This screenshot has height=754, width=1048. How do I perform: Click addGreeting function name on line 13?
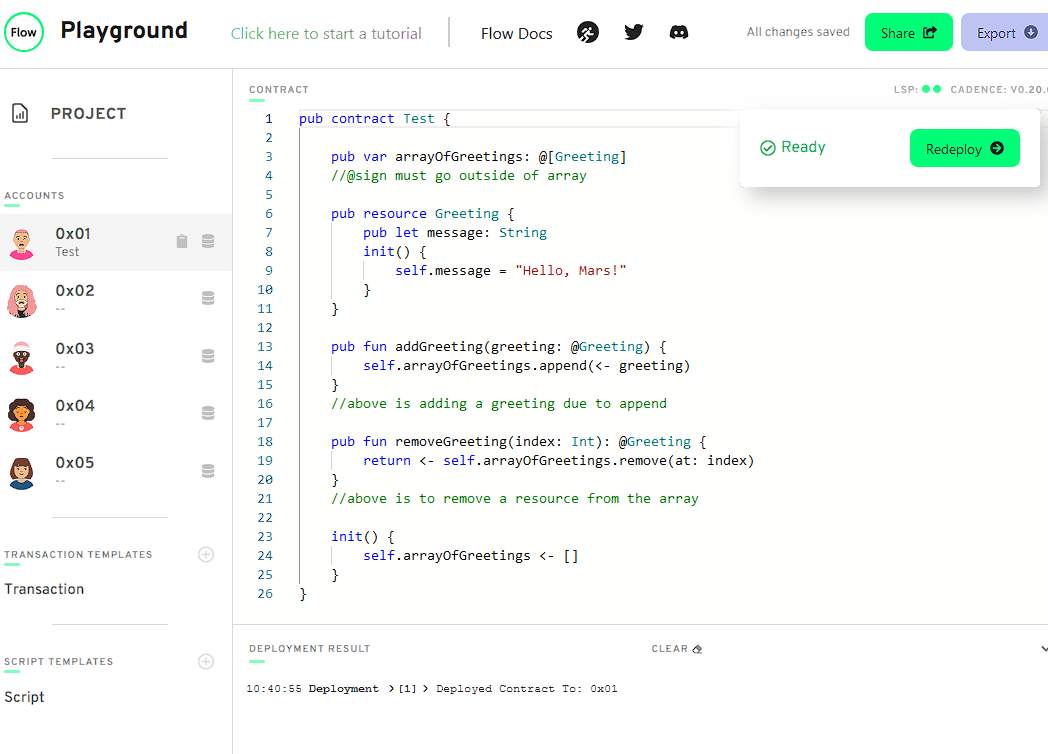click(438, 346)
